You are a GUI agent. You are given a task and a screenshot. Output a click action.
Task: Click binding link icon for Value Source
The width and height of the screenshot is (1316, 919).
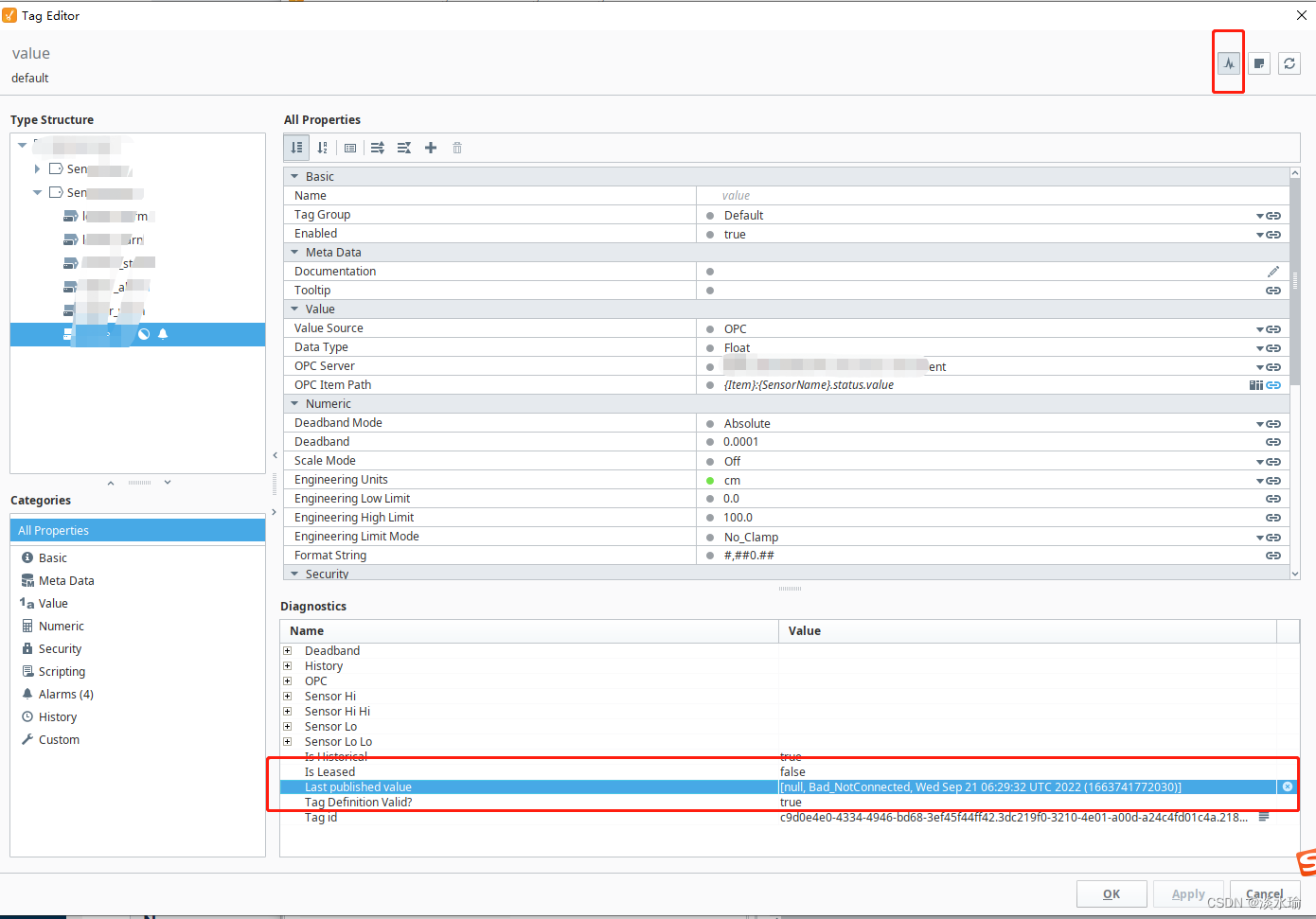coord(1273,329)
